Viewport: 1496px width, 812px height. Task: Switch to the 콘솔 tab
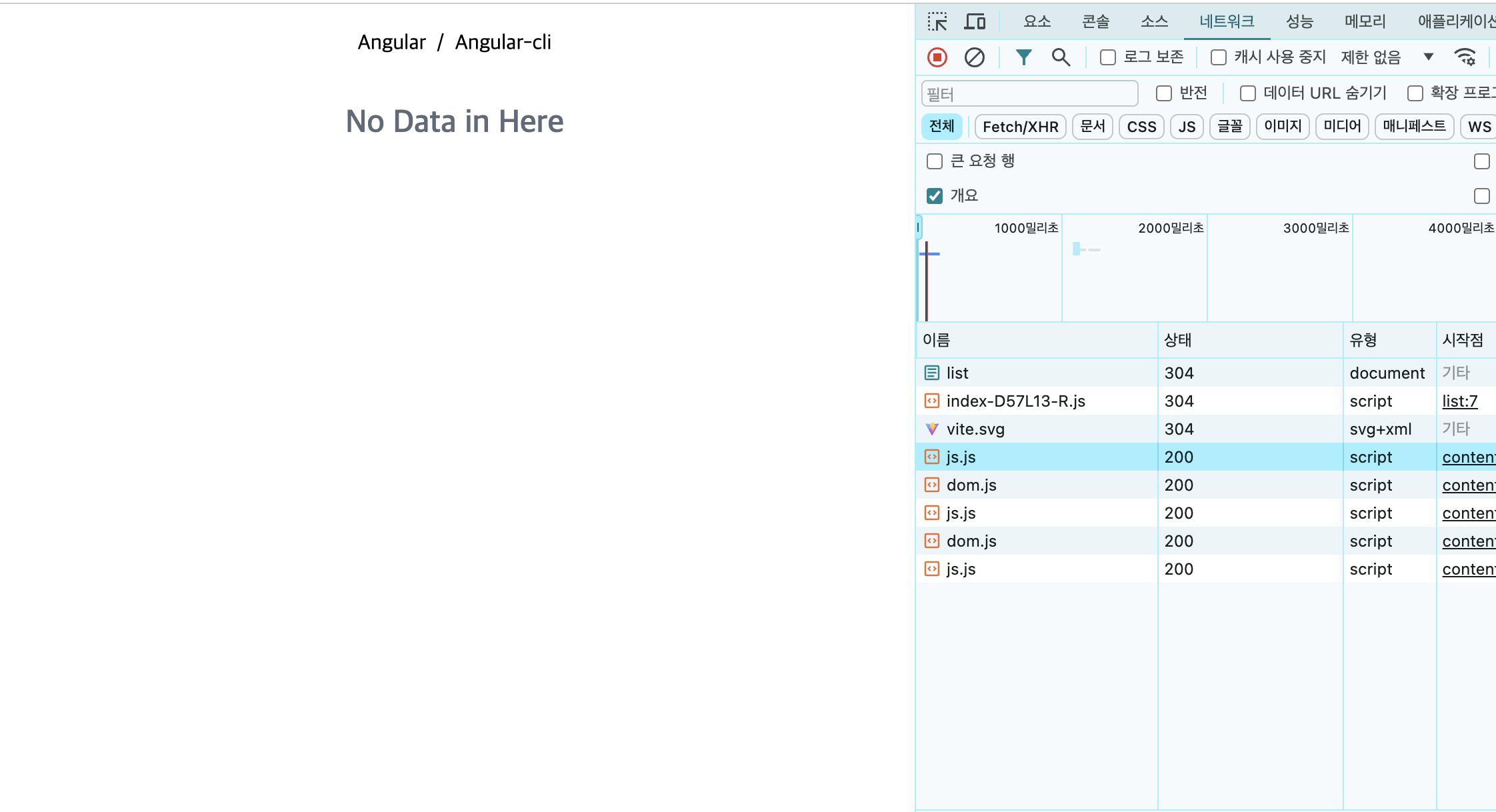1095,22
